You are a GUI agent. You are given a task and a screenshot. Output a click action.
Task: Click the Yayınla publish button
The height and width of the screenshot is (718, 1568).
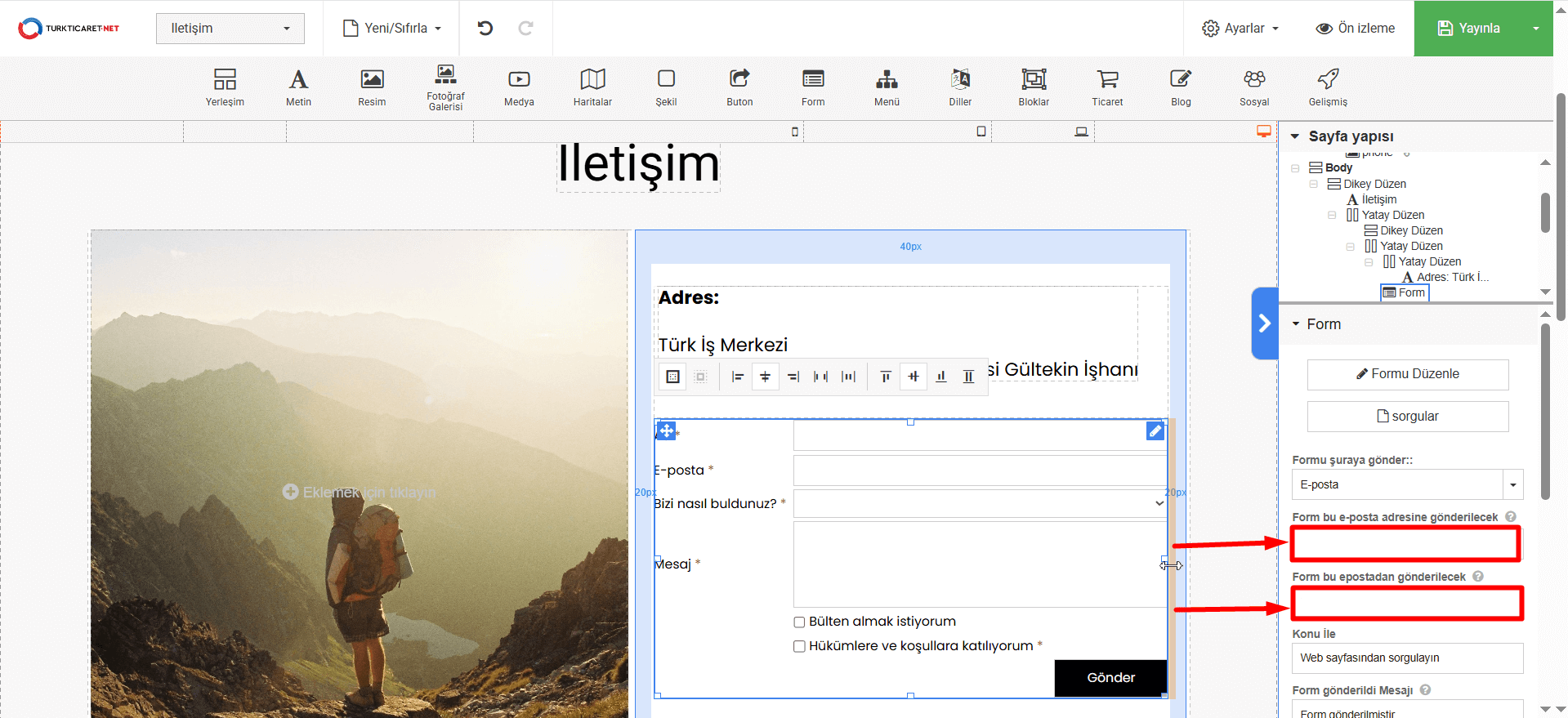tap(1467, 28)
